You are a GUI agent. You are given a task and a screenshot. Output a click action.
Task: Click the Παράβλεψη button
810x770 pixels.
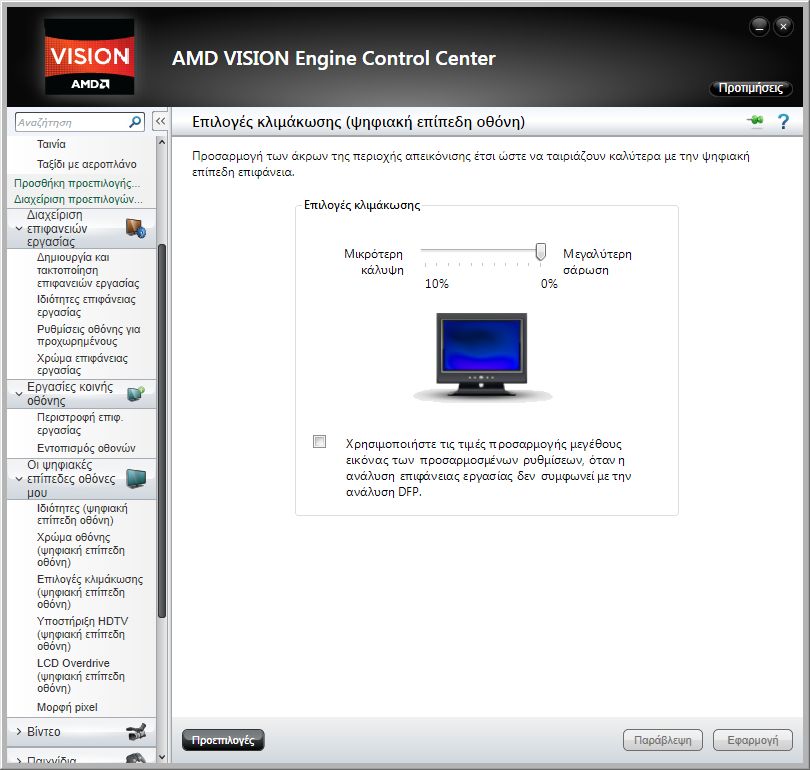click(663, 740)
